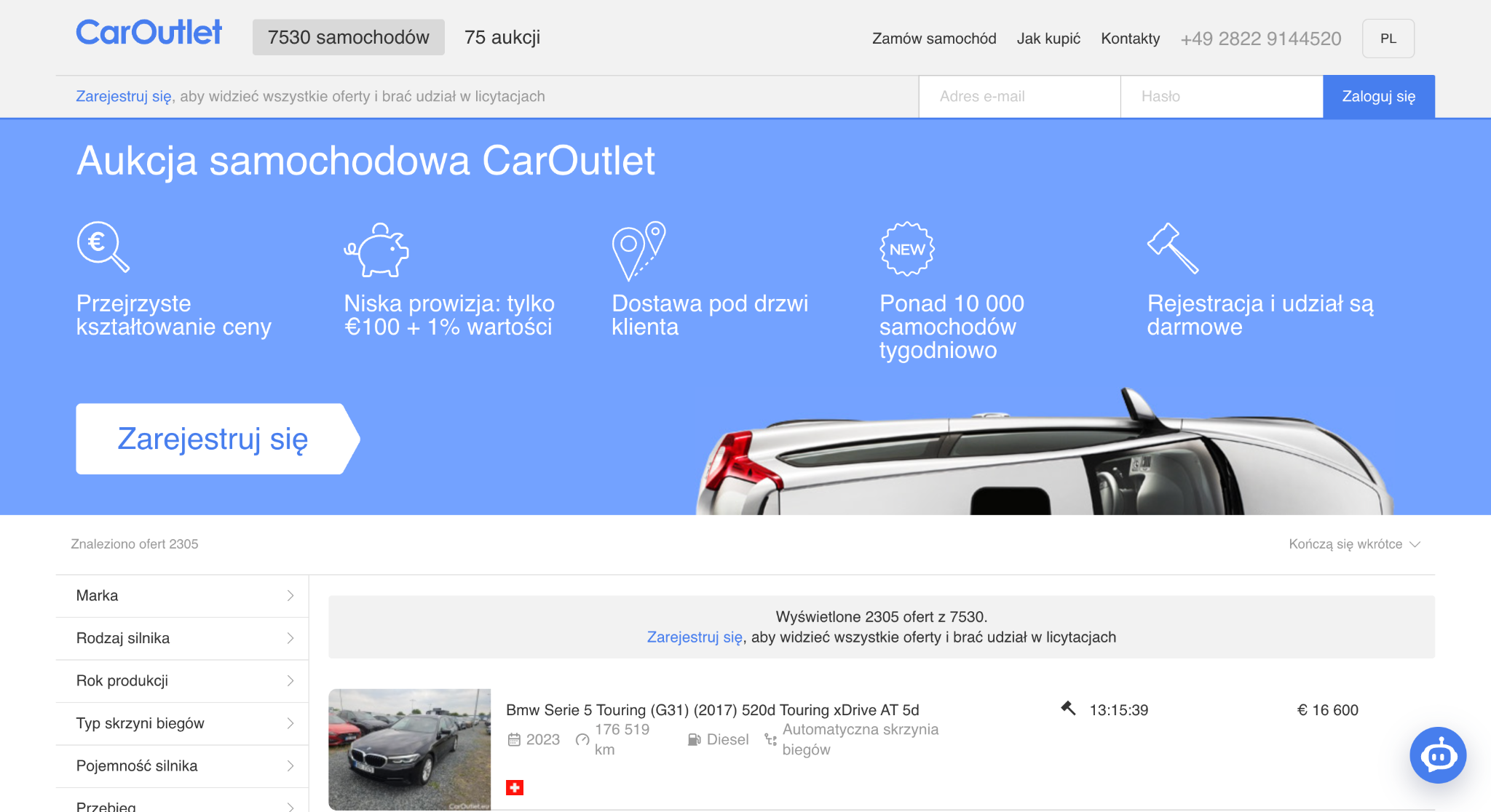Click the Wyświetlone 2305 ofert z 7530 text
This screenshot has height=812, width=1491.
point(882,617)
